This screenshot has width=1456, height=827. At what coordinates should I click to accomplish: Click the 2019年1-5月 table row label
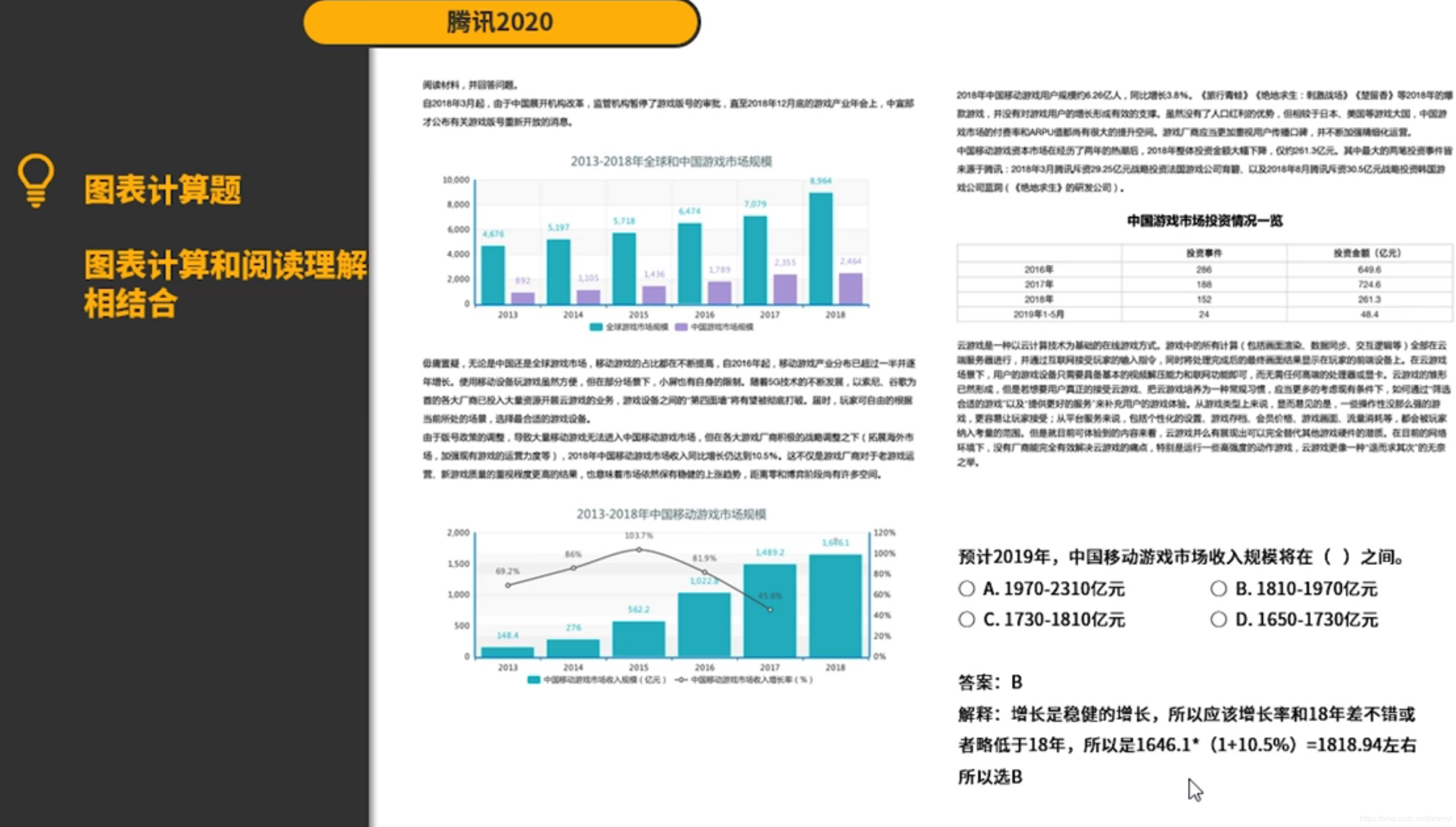pyautogui.click(x=1039, y=314)
